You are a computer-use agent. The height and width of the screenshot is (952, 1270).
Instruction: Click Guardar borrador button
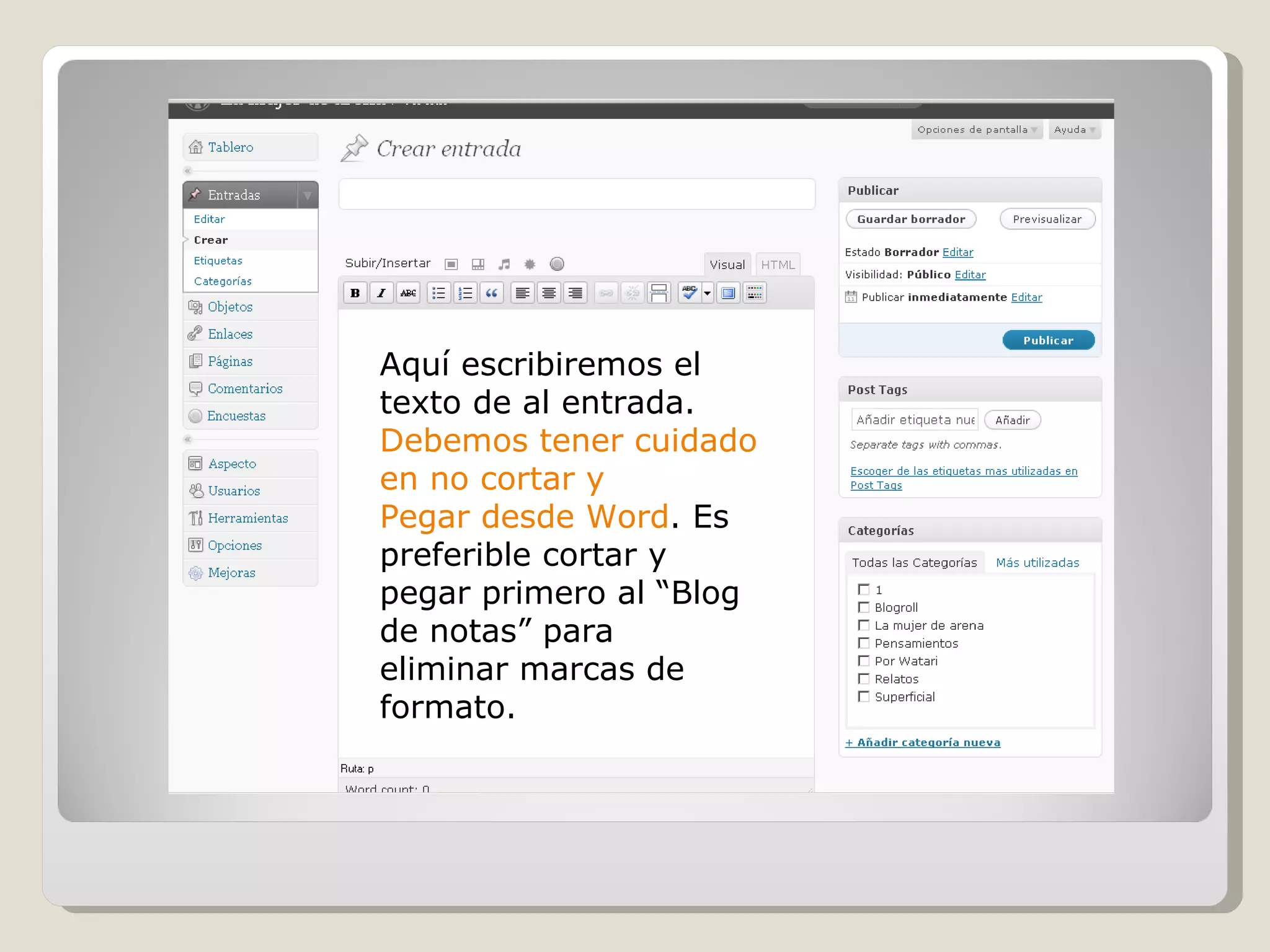(911, 219)
